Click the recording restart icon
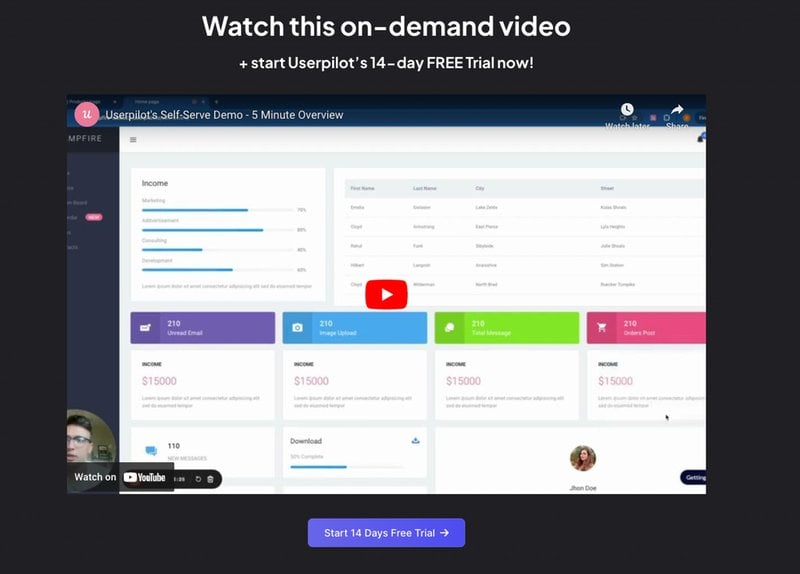Image resolution: width=800 pixels, height=574 pixels. pos(198,479)
